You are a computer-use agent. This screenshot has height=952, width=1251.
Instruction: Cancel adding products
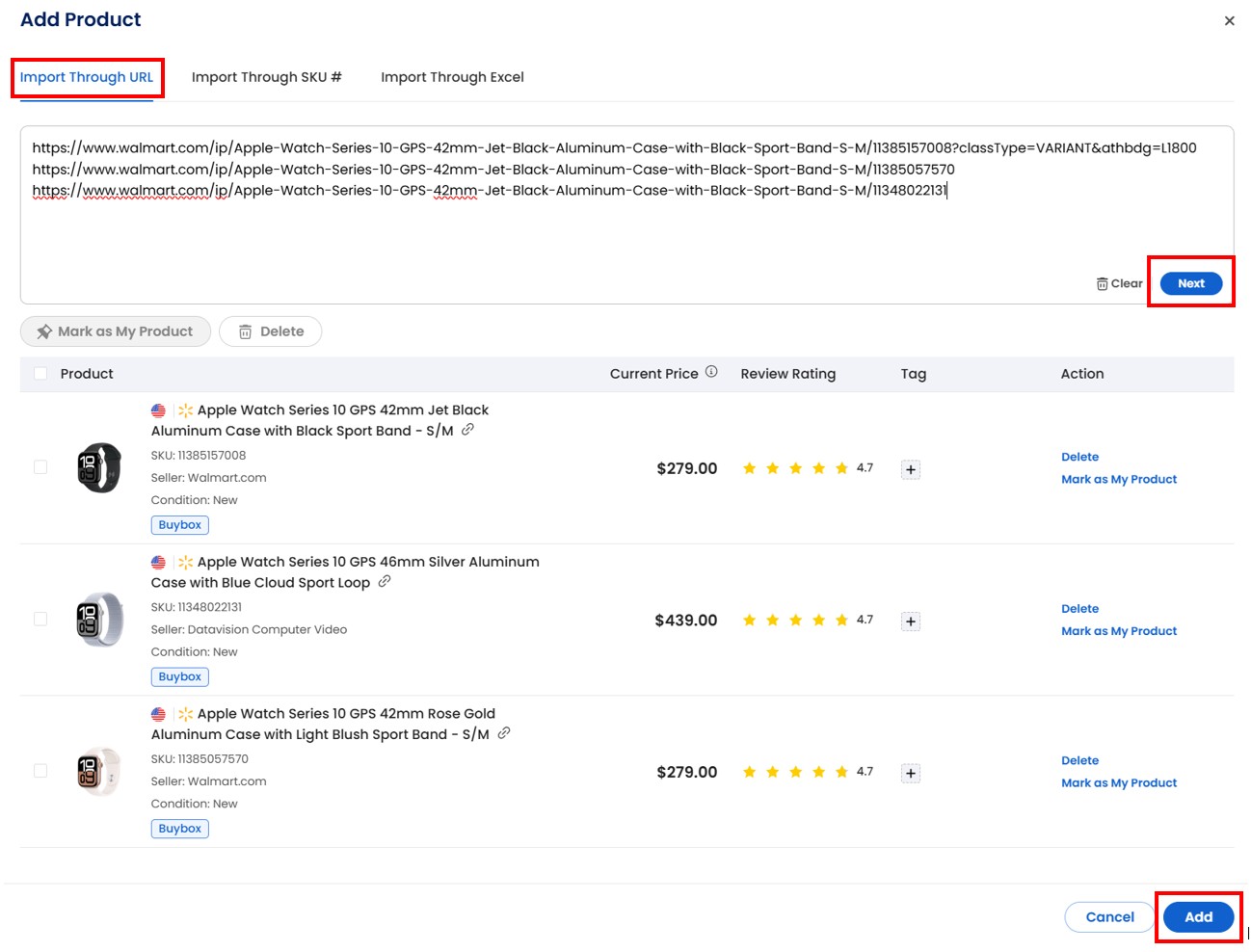pos(1109,917)
